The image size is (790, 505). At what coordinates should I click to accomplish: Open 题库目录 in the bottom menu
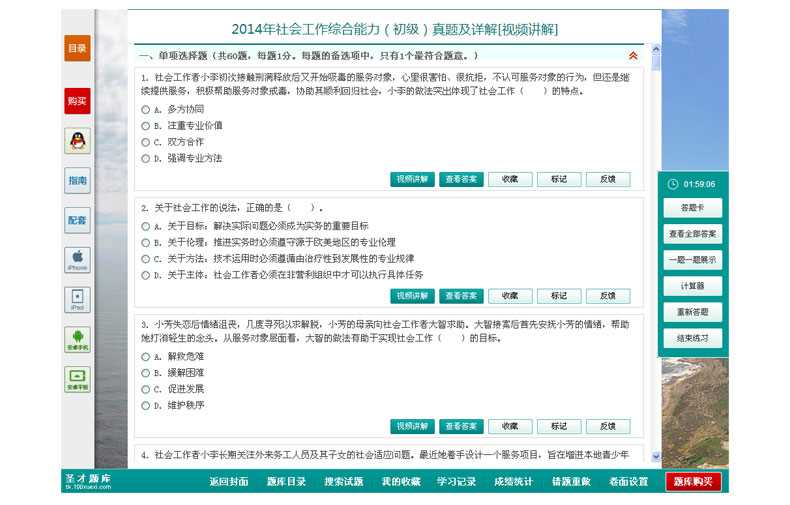(286, 481)
